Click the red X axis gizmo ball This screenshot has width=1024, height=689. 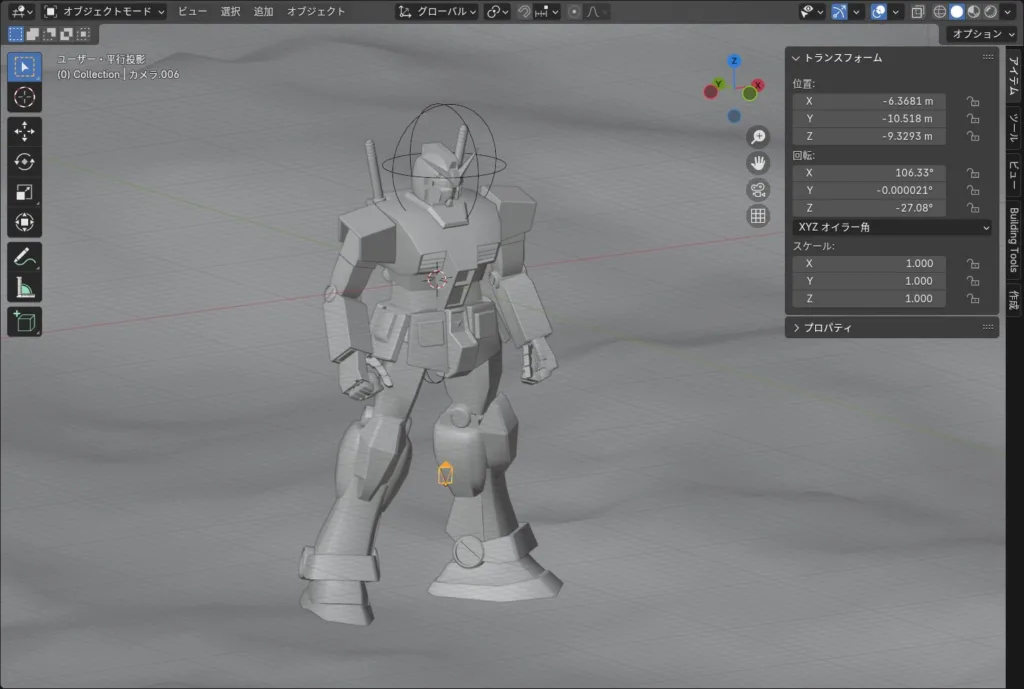[x=758, y=85]
